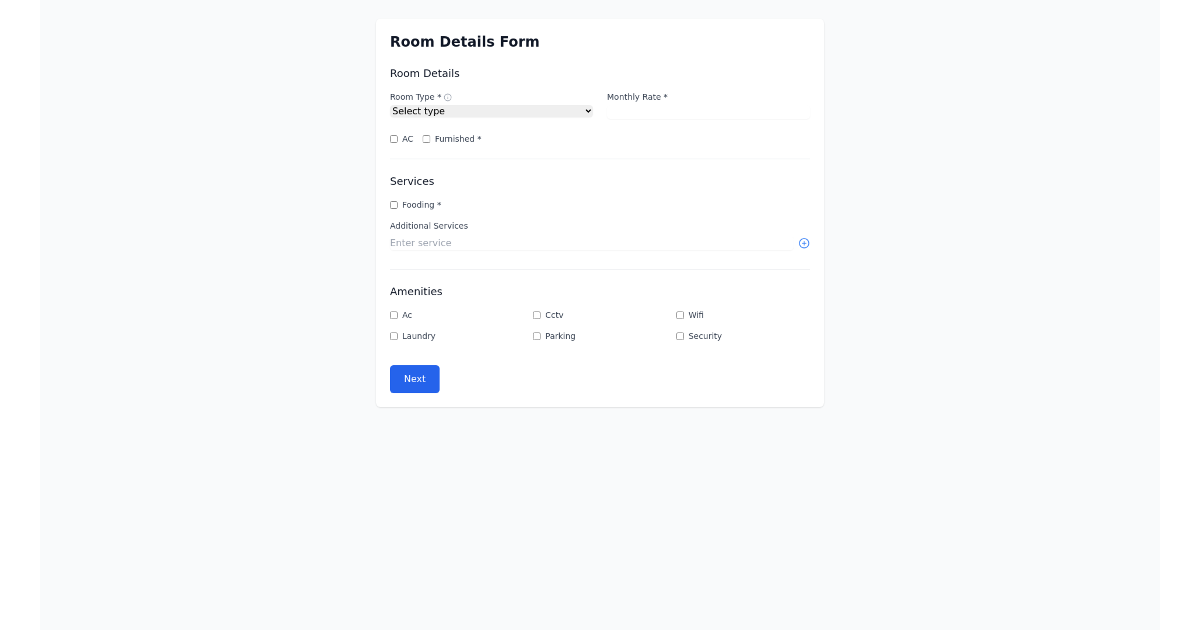Image resolution: width=1200 pixels, height=630 pixels.
Task: Open the Select type dropdown
Action: click(x=490, y=111)
